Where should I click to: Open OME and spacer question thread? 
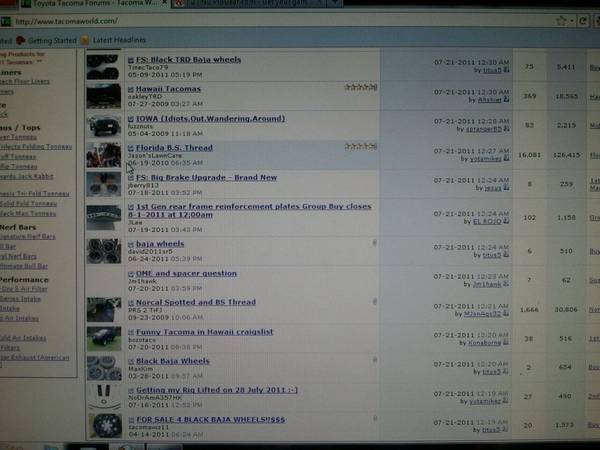[186, 274]
